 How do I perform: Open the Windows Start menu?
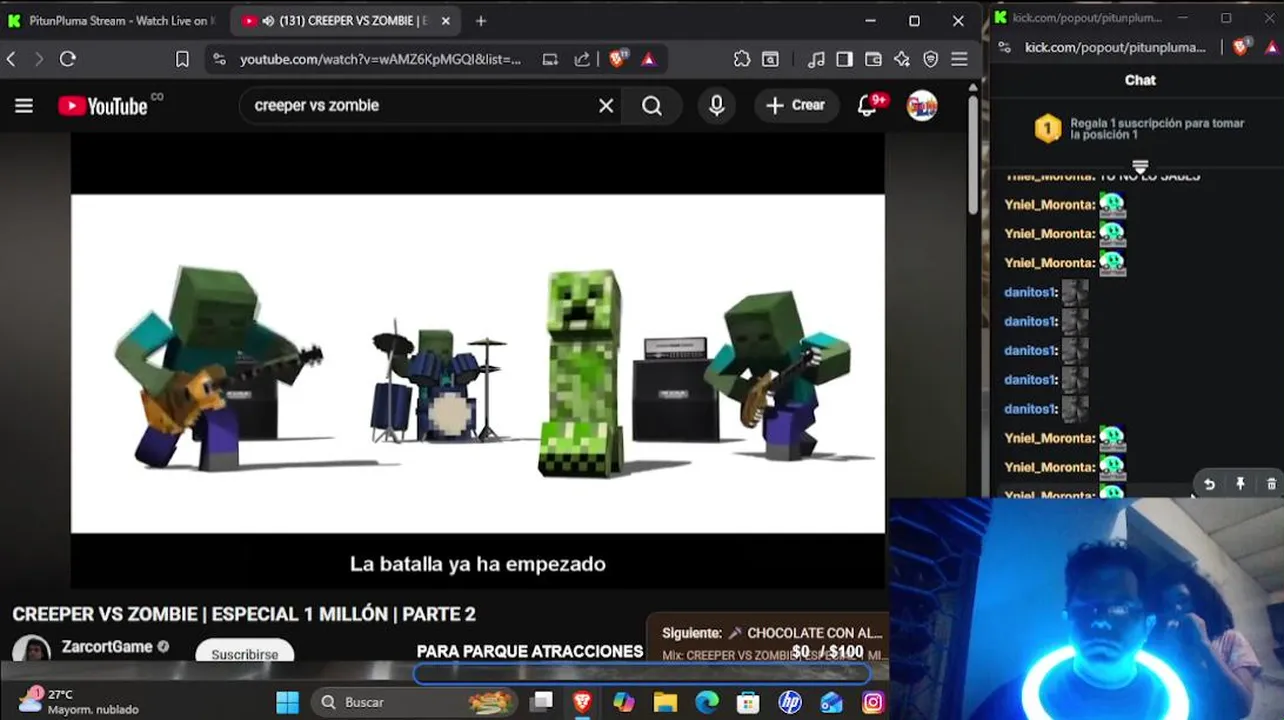[287, 703]
